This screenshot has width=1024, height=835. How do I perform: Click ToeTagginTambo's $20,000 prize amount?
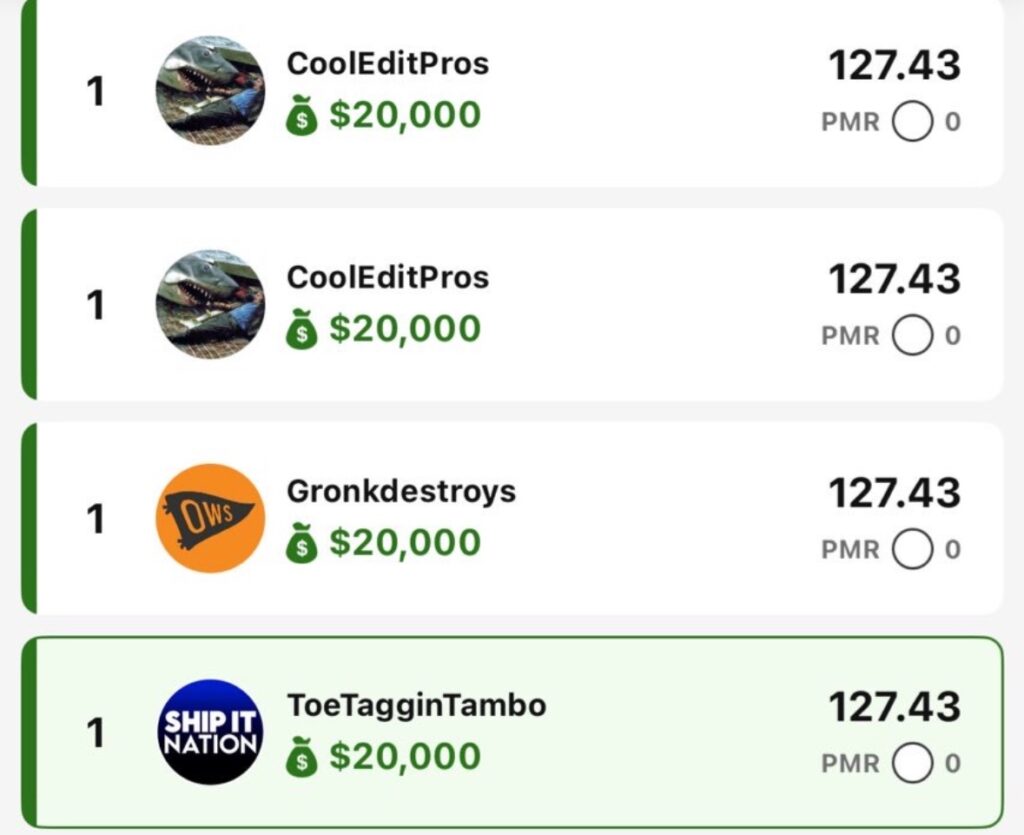[405, 756]
